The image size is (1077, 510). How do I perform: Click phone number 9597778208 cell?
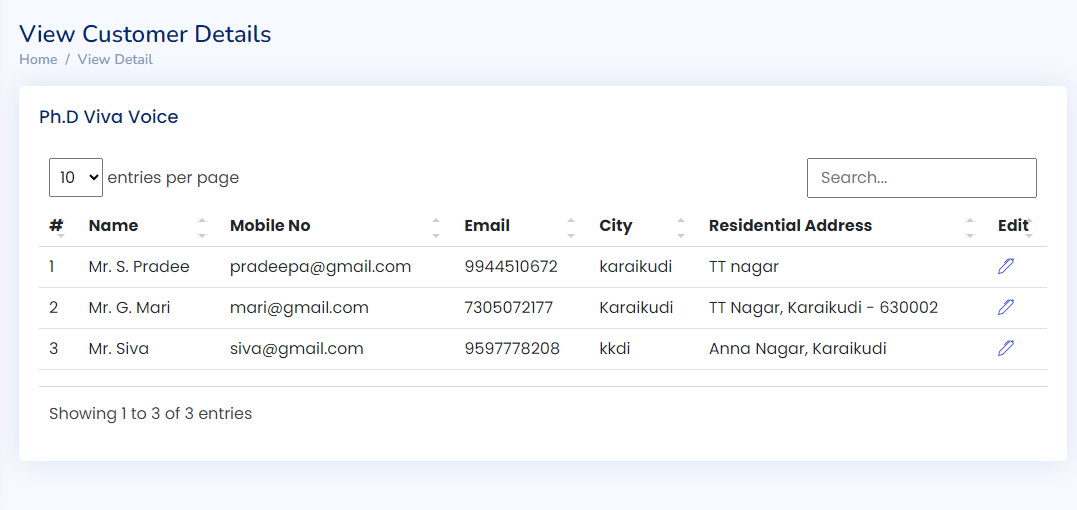click(512, 349)
